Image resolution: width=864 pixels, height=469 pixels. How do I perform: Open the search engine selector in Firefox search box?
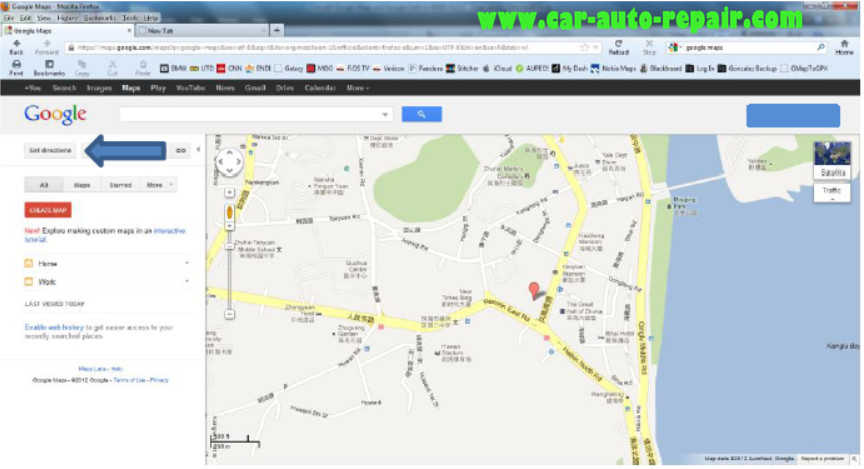point(674,47)
